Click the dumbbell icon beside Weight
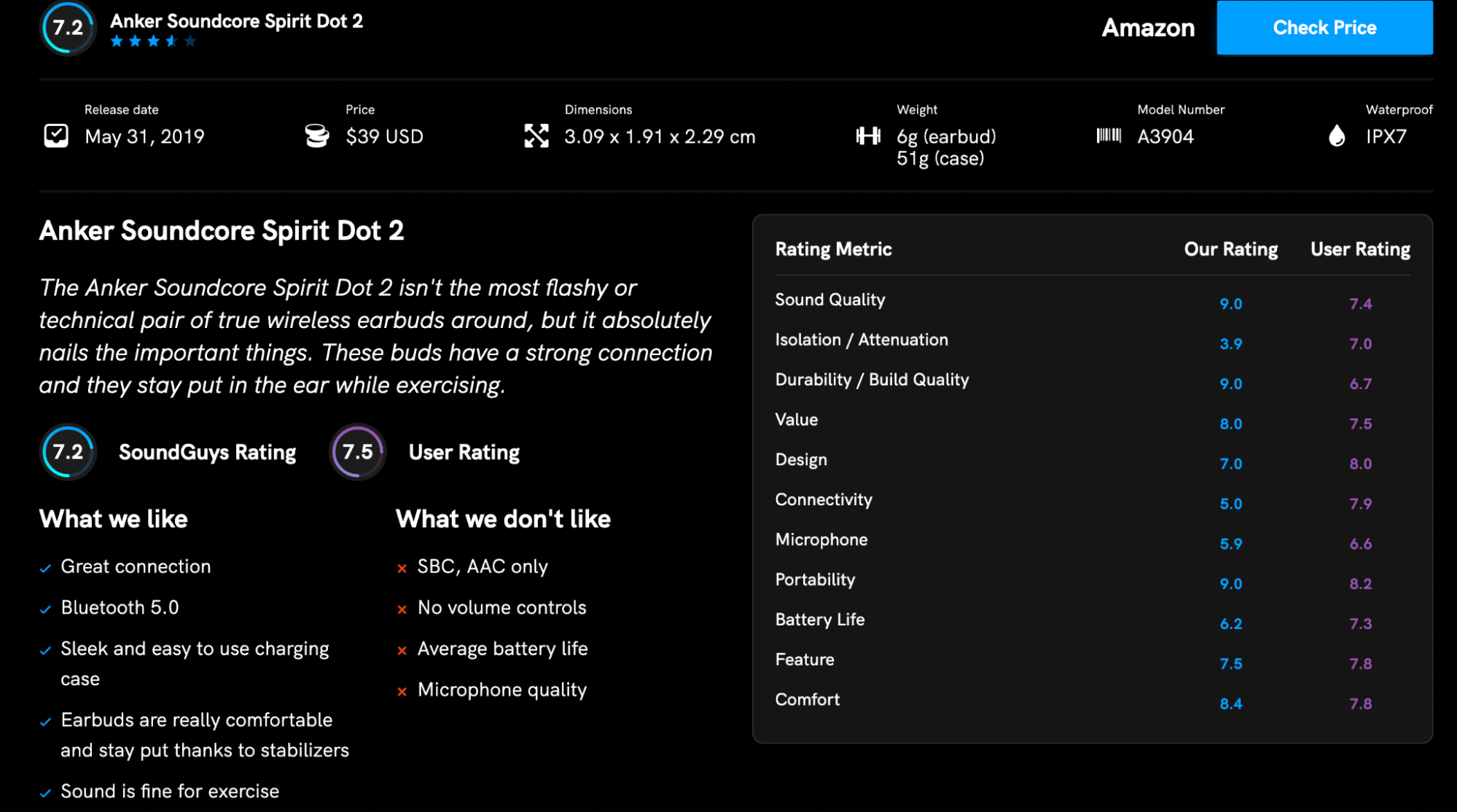The width and height of the screenshot is (1457, 812). 868,136
